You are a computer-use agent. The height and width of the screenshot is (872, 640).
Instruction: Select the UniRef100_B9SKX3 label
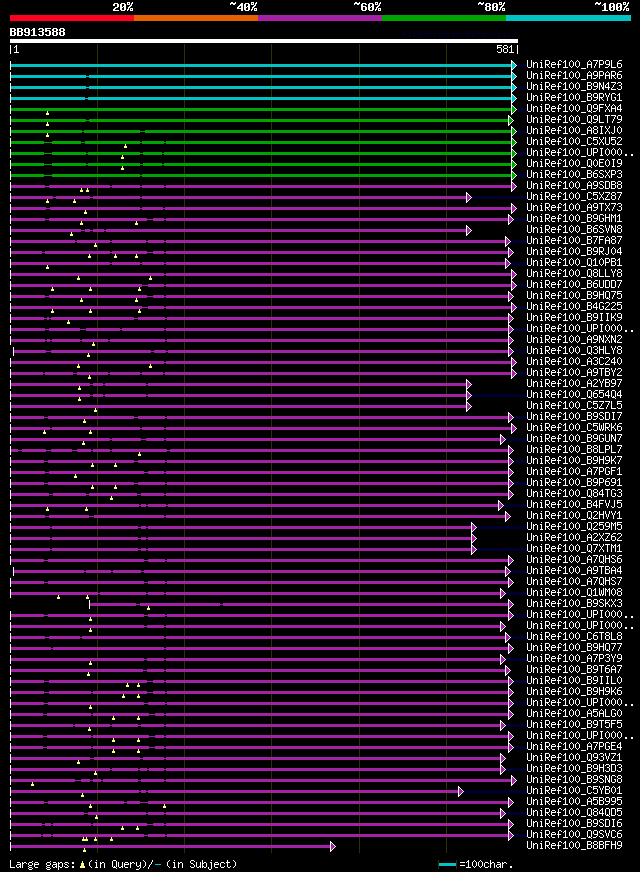tap(574, 604)
